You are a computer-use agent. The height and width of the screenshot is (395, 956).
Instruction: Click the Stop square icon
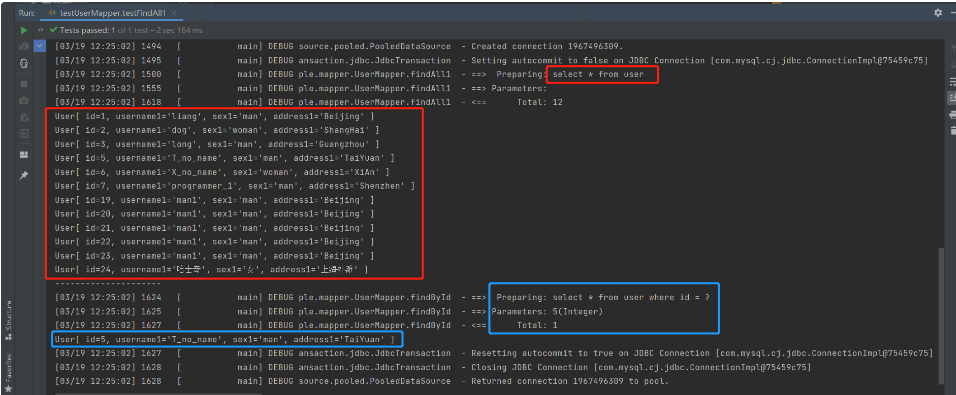[24, 84]
